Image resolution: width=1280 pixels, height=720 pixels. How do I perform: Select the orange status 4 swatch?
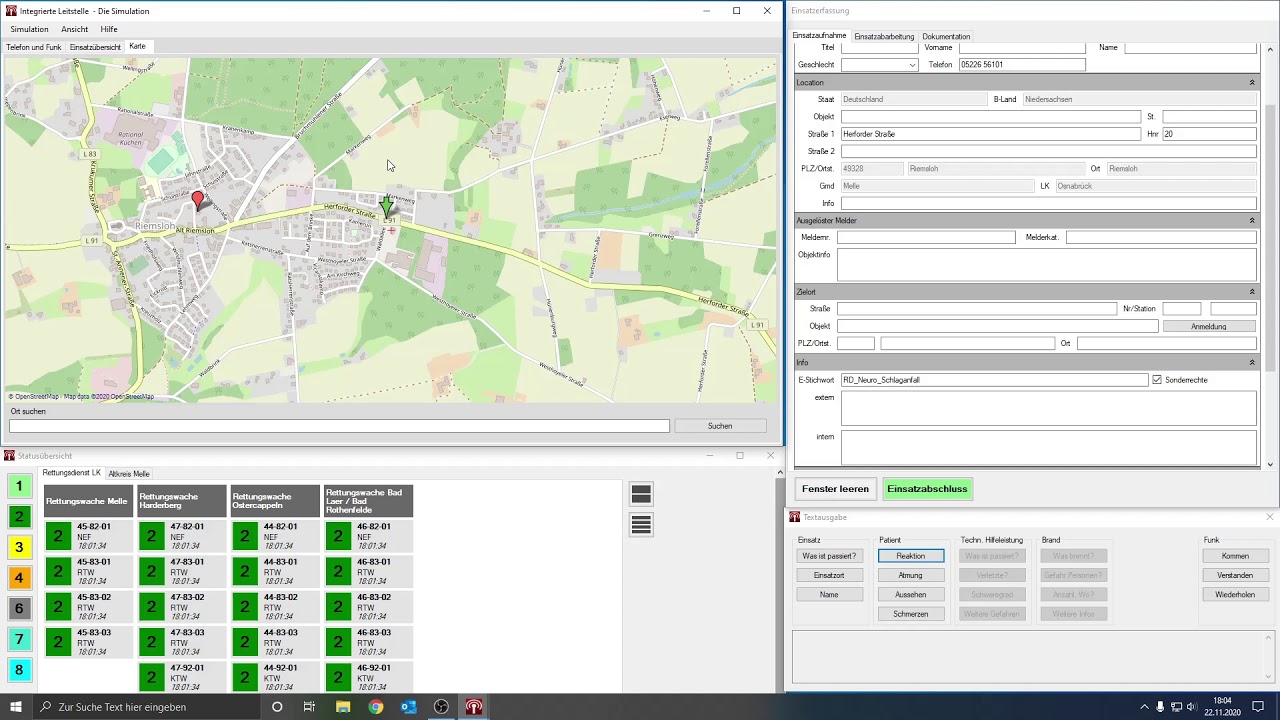pyautogui.click(x=18, y=578)
